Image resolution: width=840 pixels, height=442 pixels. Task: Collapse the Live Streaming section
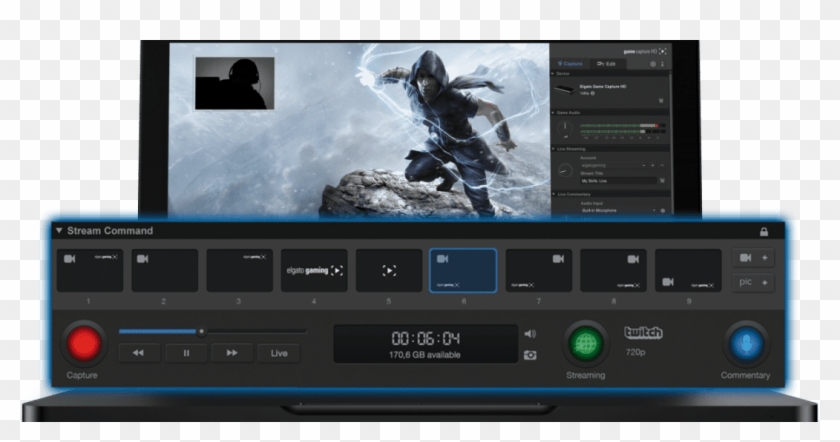point(553,149)
